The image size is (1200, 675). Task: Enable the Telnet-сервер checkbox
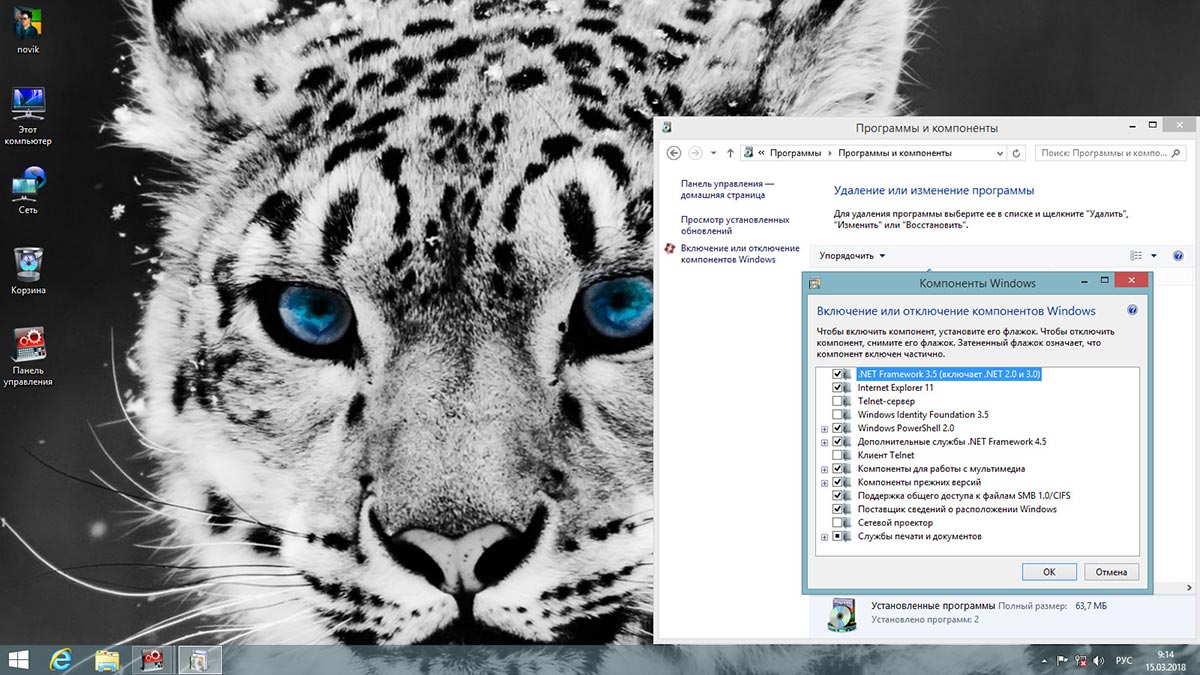(x=837, y=401)
